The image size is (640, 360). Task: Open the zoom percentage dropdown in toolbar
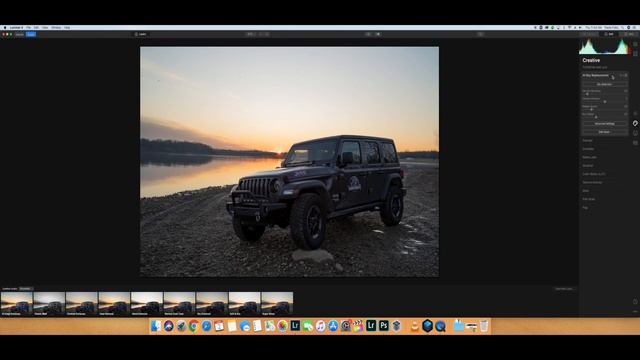point(250,34)
